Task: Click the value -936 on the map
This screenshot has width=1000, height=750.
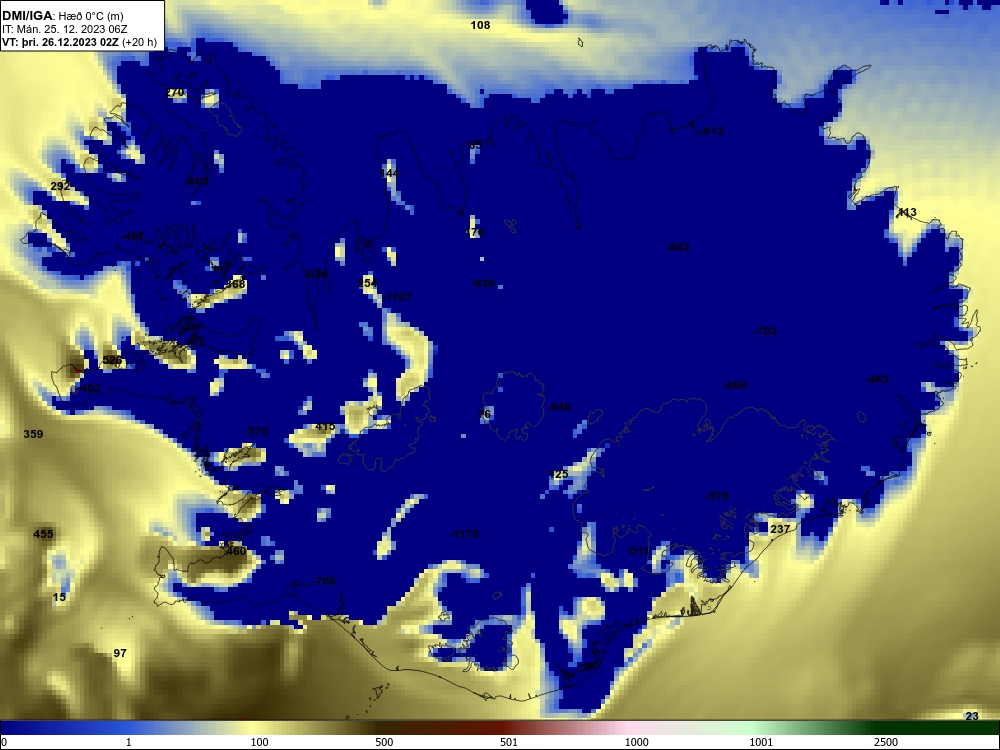Action: pyautogui.click(x=483, y=283)
